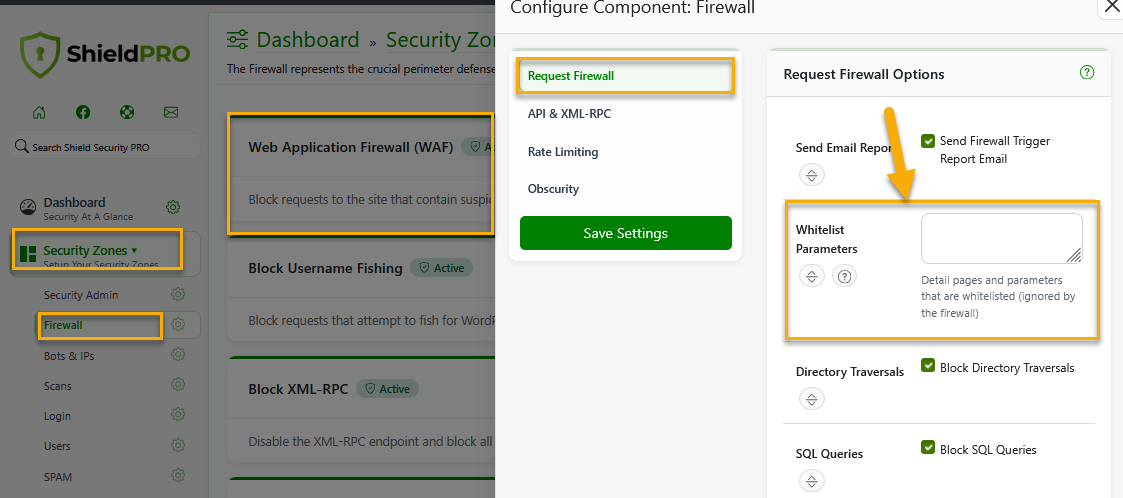The image size is (1123, 498).
Task: Select the Request Firewall tab
Action: (x=626, y=75)
